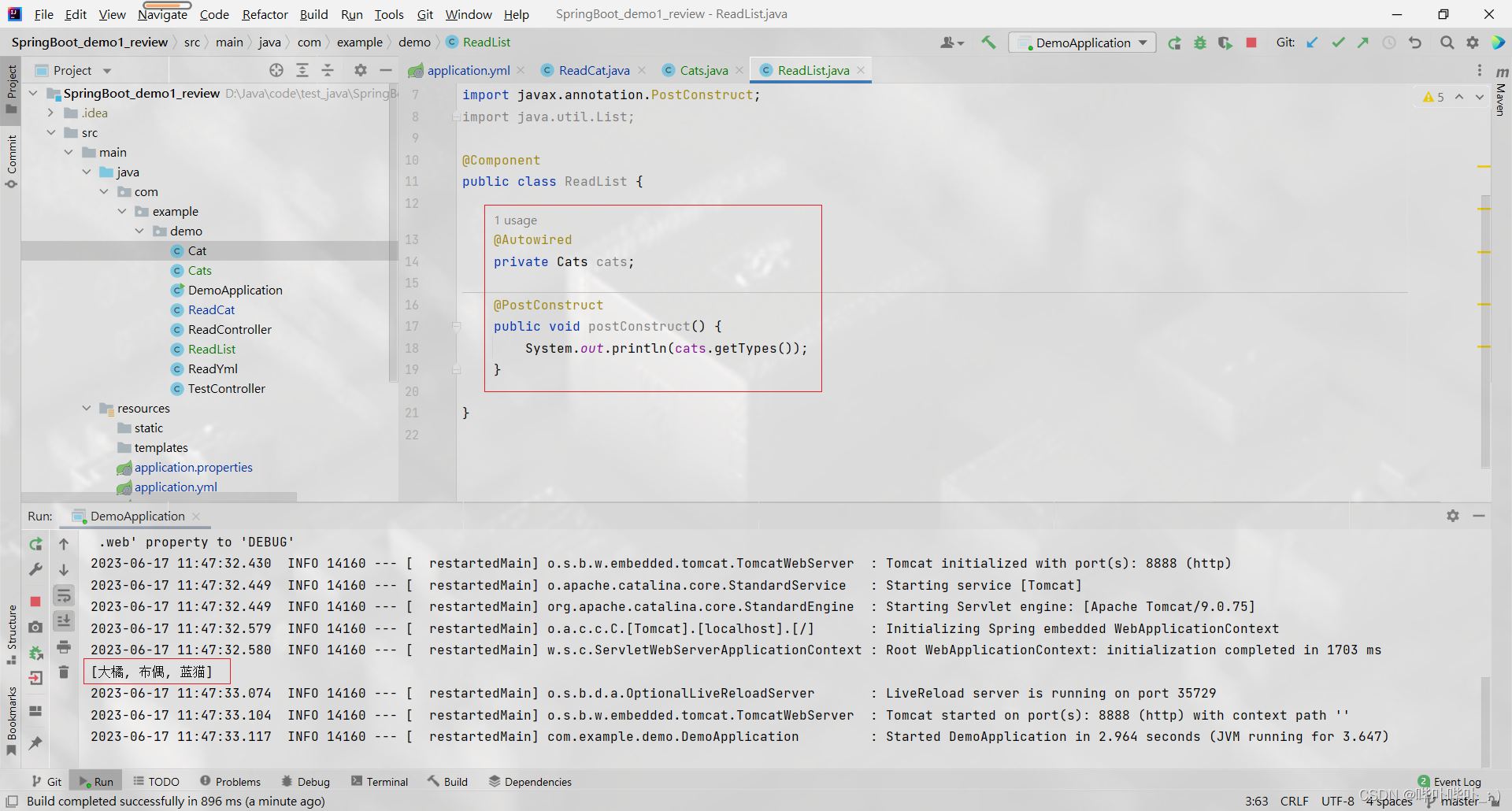Open the Tools menu
The width and height of the screenshot is (1512, 811).
[389, 14]
